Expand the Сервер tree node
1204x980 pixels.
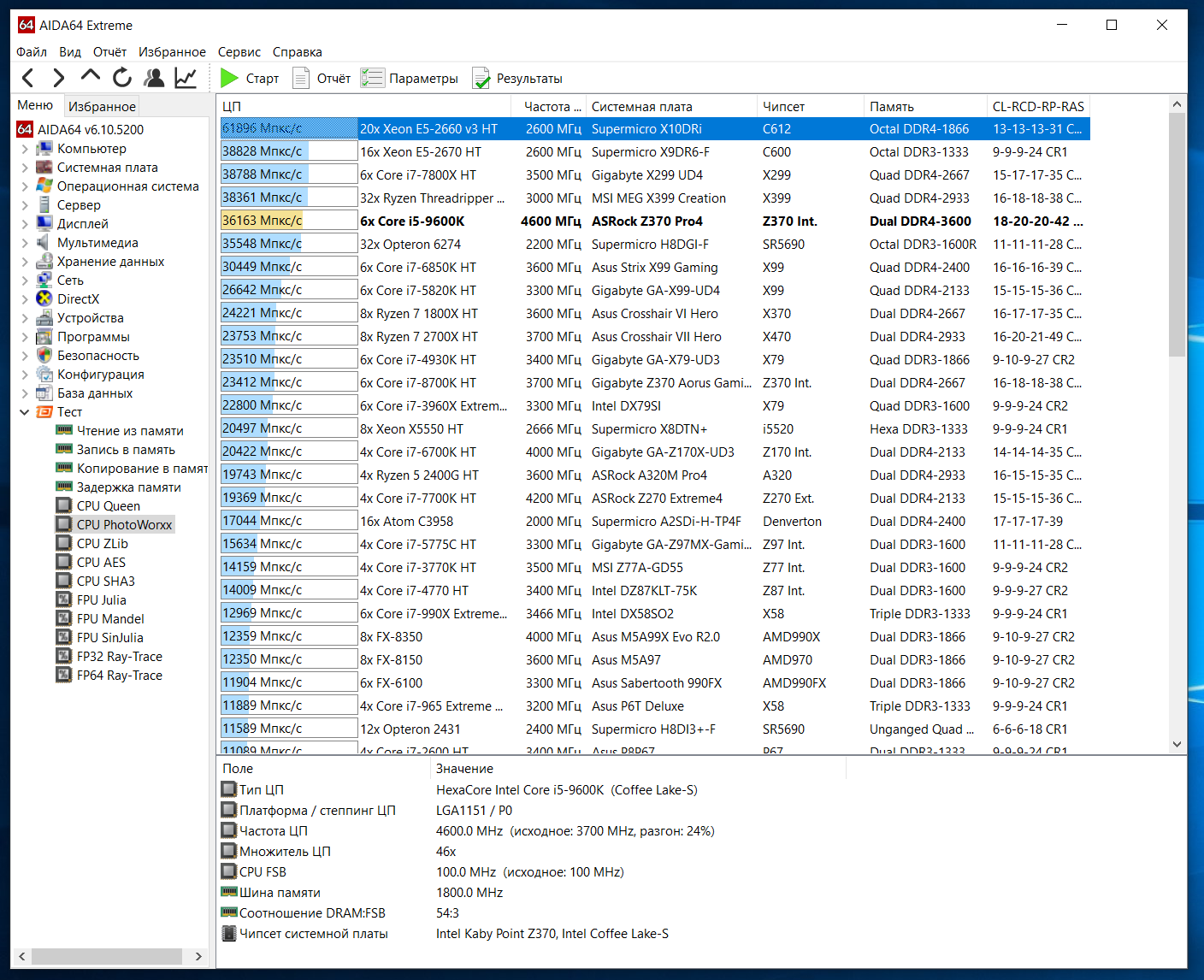(25, 204)
